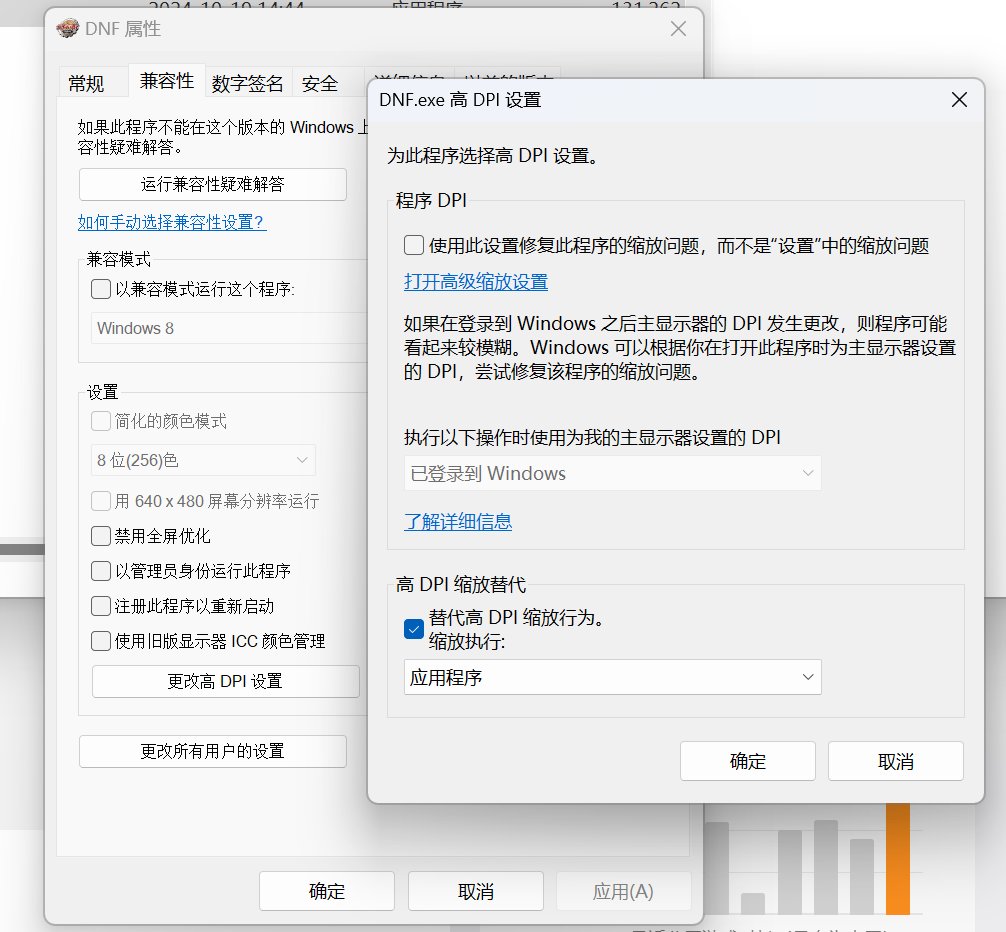Enable 使用此设置修复此程序的缩放问题 checkbox

[x=414, y=245]
